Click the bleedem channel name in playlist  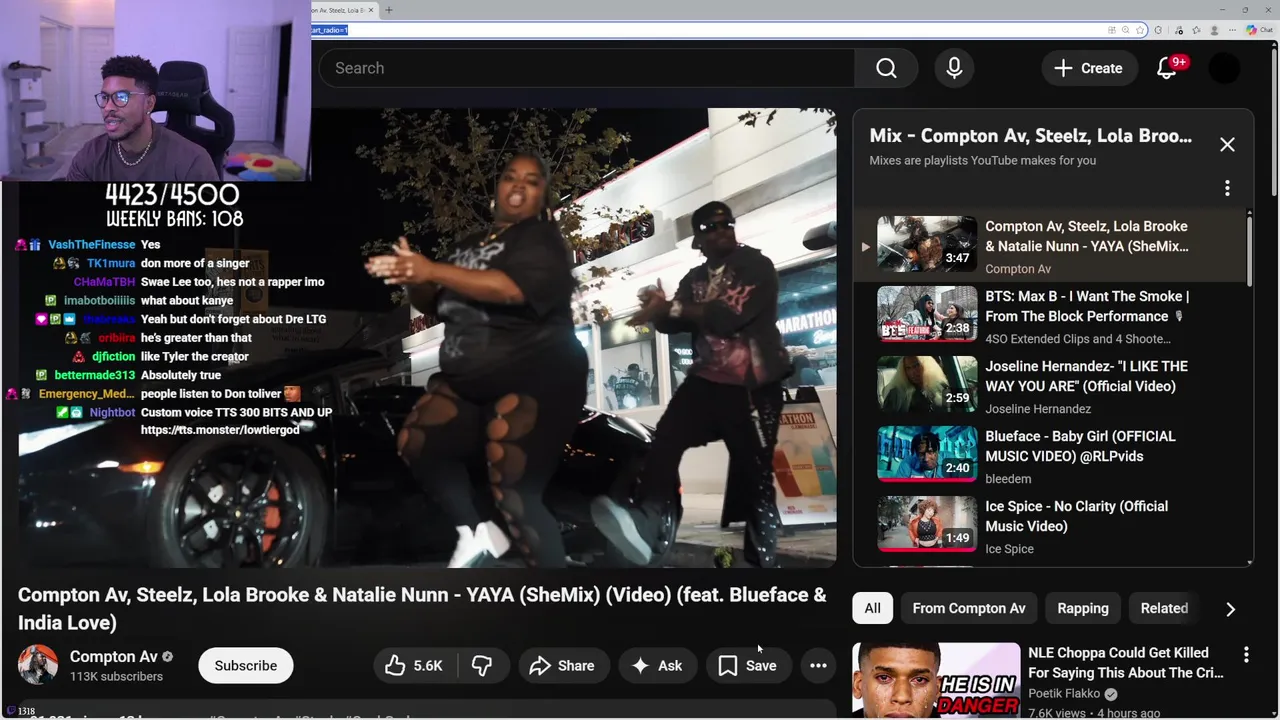[1008, 479]
